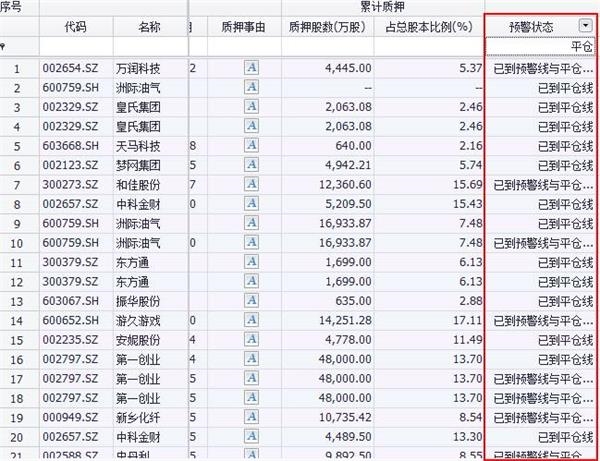Viewport: 600px width, 461px height.
Task: Open the 质押事由 icon for 振华股份
Action: point(253,300)
